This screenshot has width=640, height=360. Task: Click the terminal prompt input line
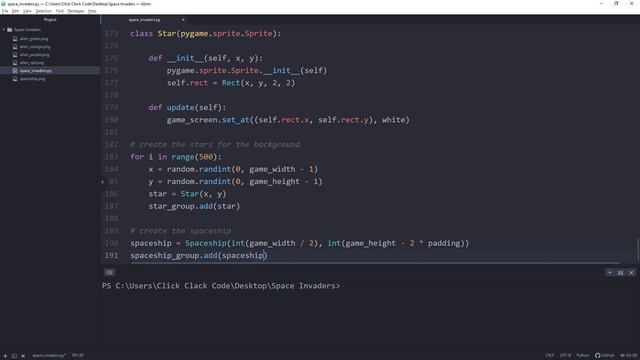tap(221, 286)
